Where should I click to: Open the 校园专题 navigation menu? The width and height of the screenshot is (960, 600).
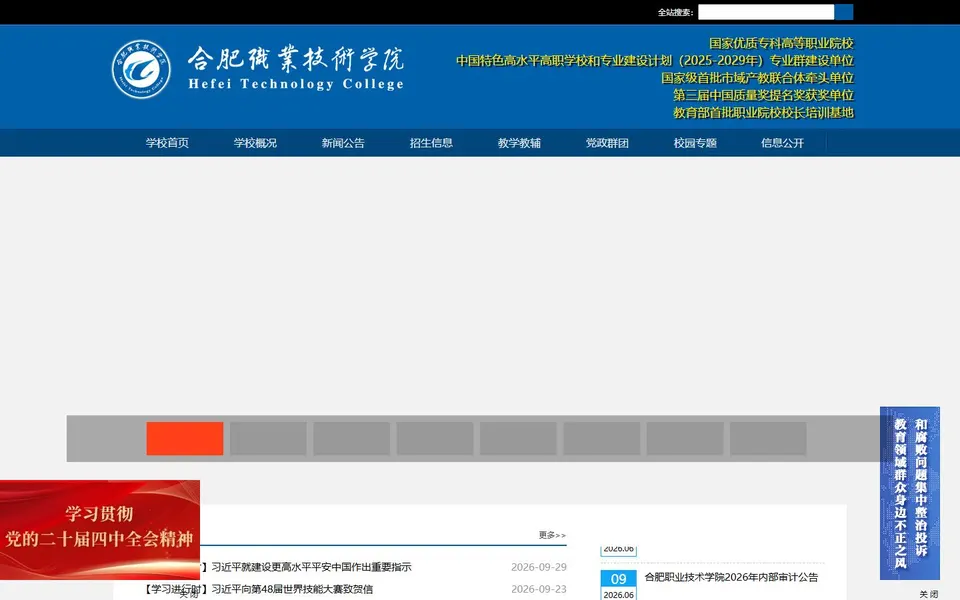[x=695, y=143]
